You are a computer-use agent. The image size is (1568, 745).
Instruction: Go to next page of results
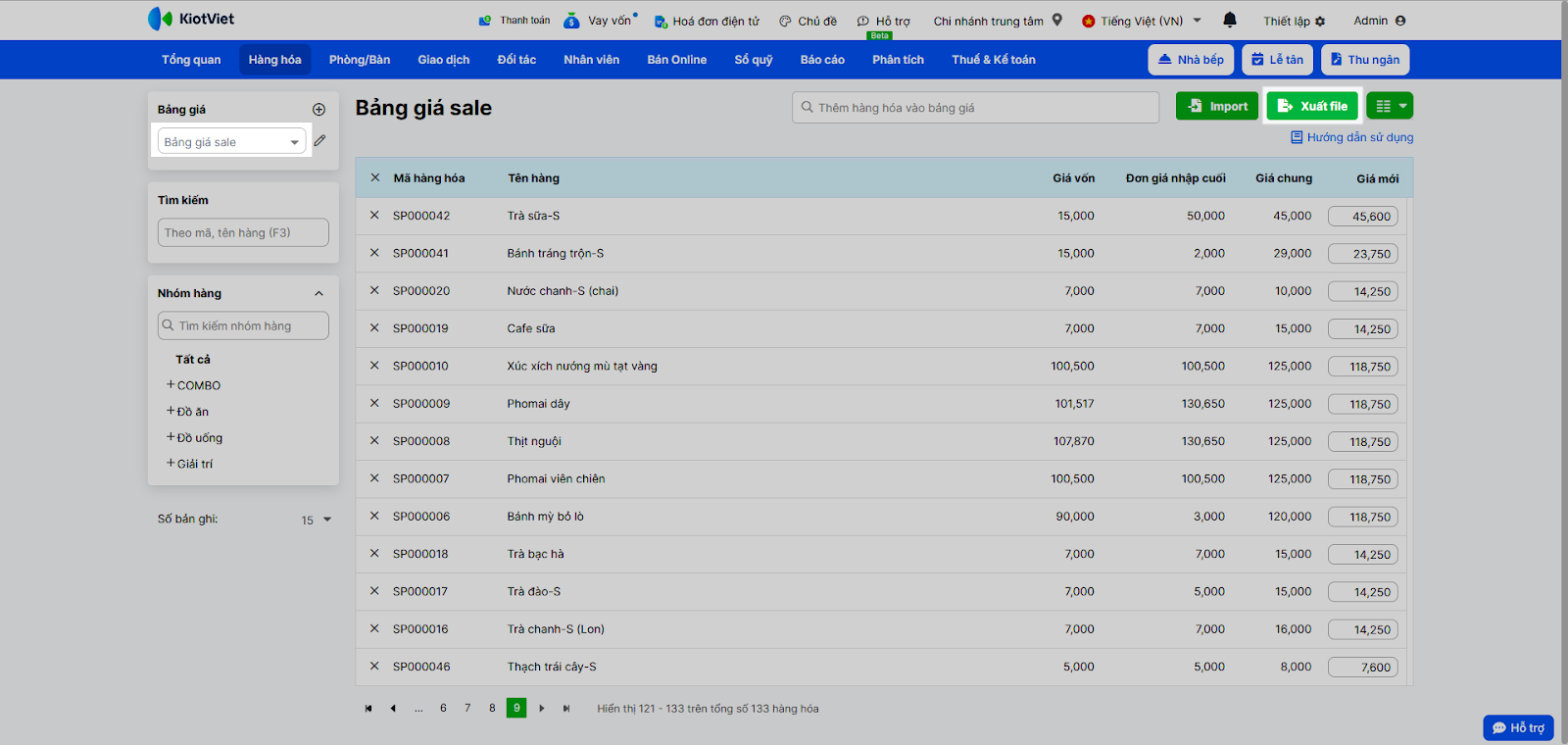point(542,709)
